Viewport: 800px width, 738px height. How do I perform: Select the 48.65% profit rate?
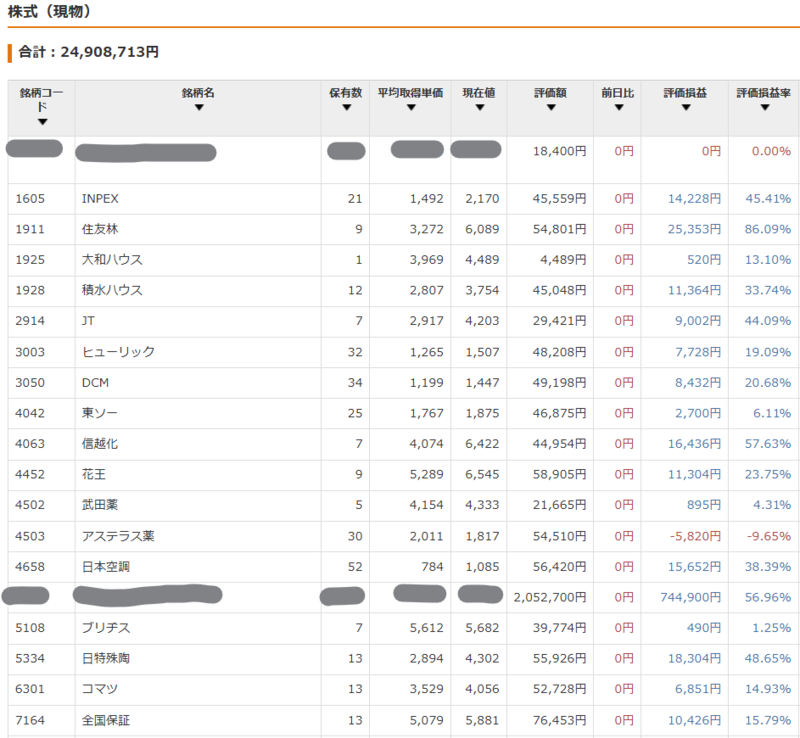point(768,658)
